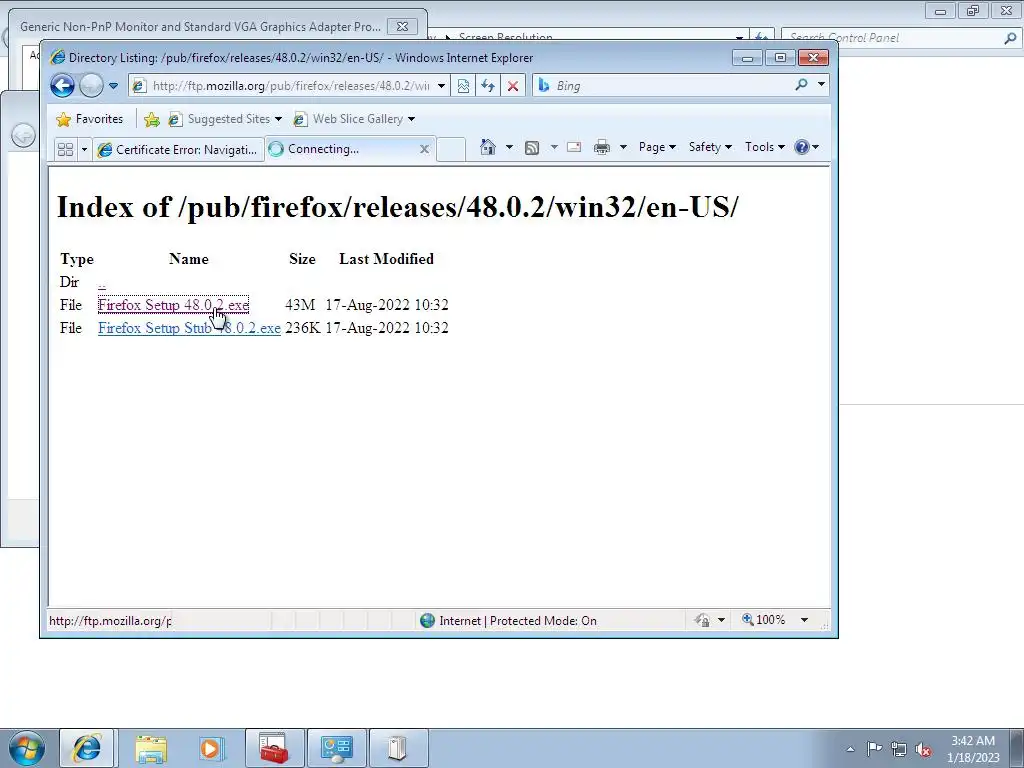The width and height of the screenshot is (1024, 768).
Task: Click Internet Explorer taskbar icon
Action: pos(87,748)
